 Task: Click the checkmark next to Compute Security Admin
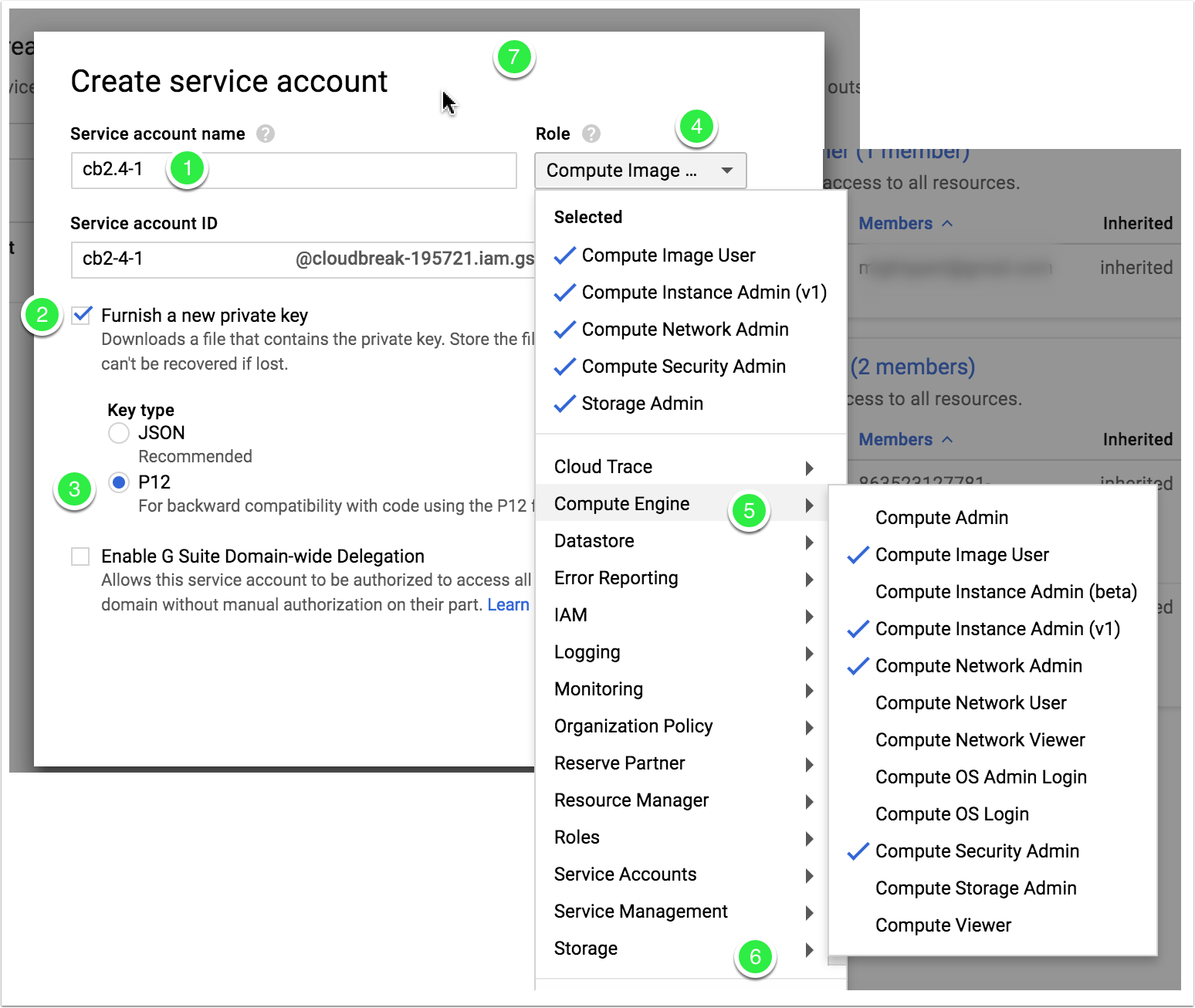tap(564, 366)
